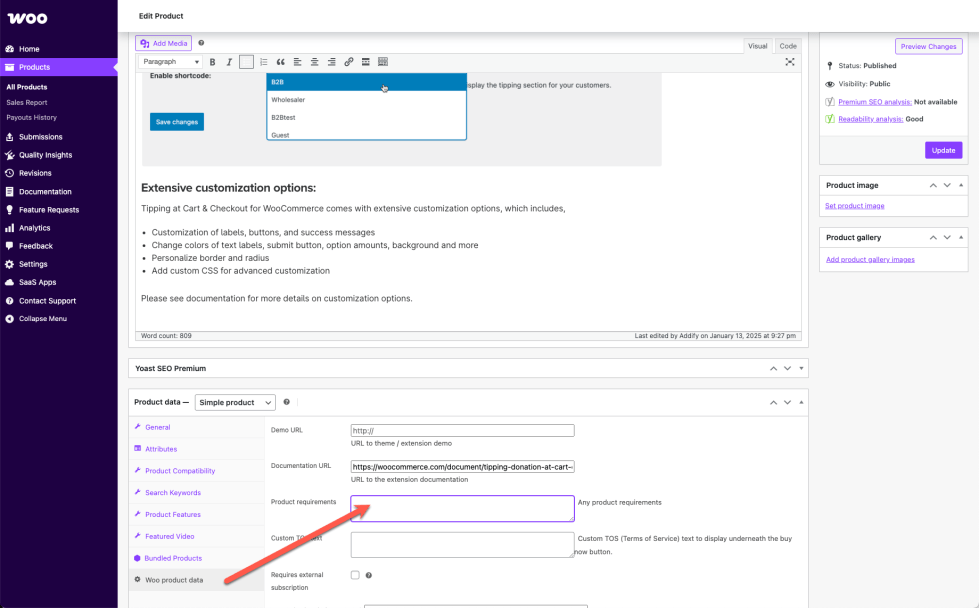This screenshot has width=979, height=608.
Task: Click the Update button
Action: (x=943, y=150)
